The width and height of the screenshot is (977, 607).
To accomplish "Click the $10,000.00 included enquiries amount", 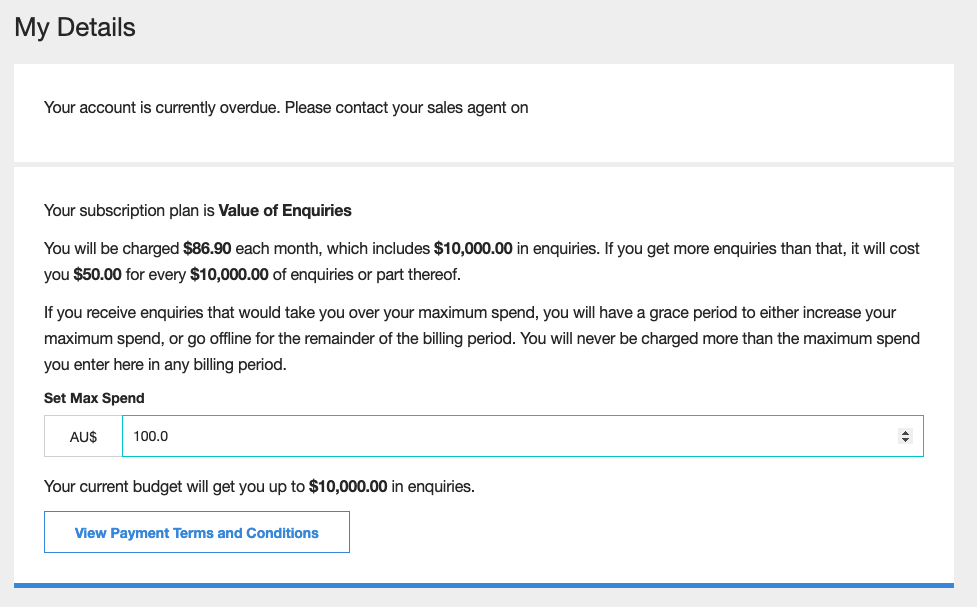I will pos(473,249).
